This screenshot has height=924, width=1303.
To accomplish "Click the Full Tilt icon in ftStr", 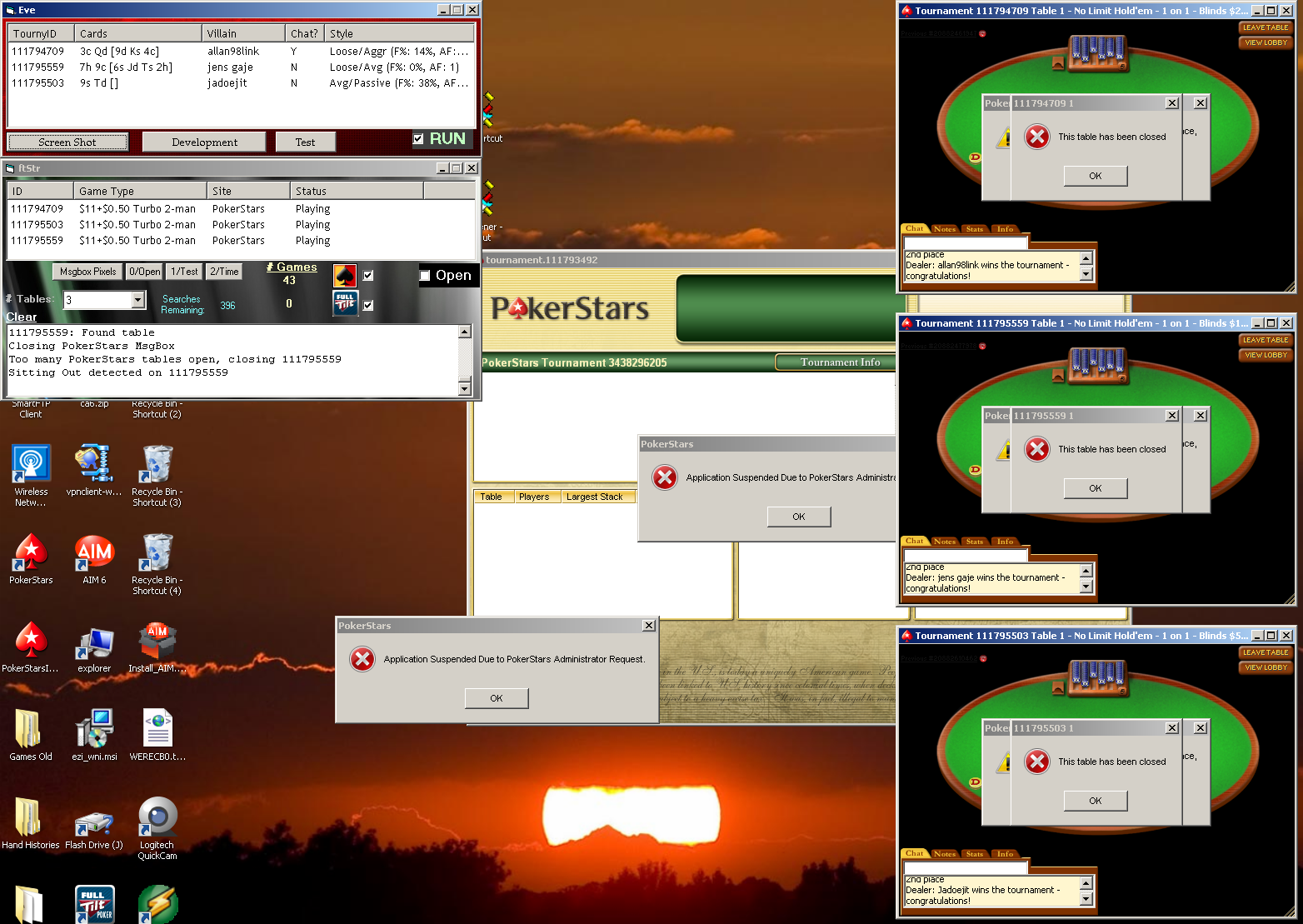I will click(345, 304).
